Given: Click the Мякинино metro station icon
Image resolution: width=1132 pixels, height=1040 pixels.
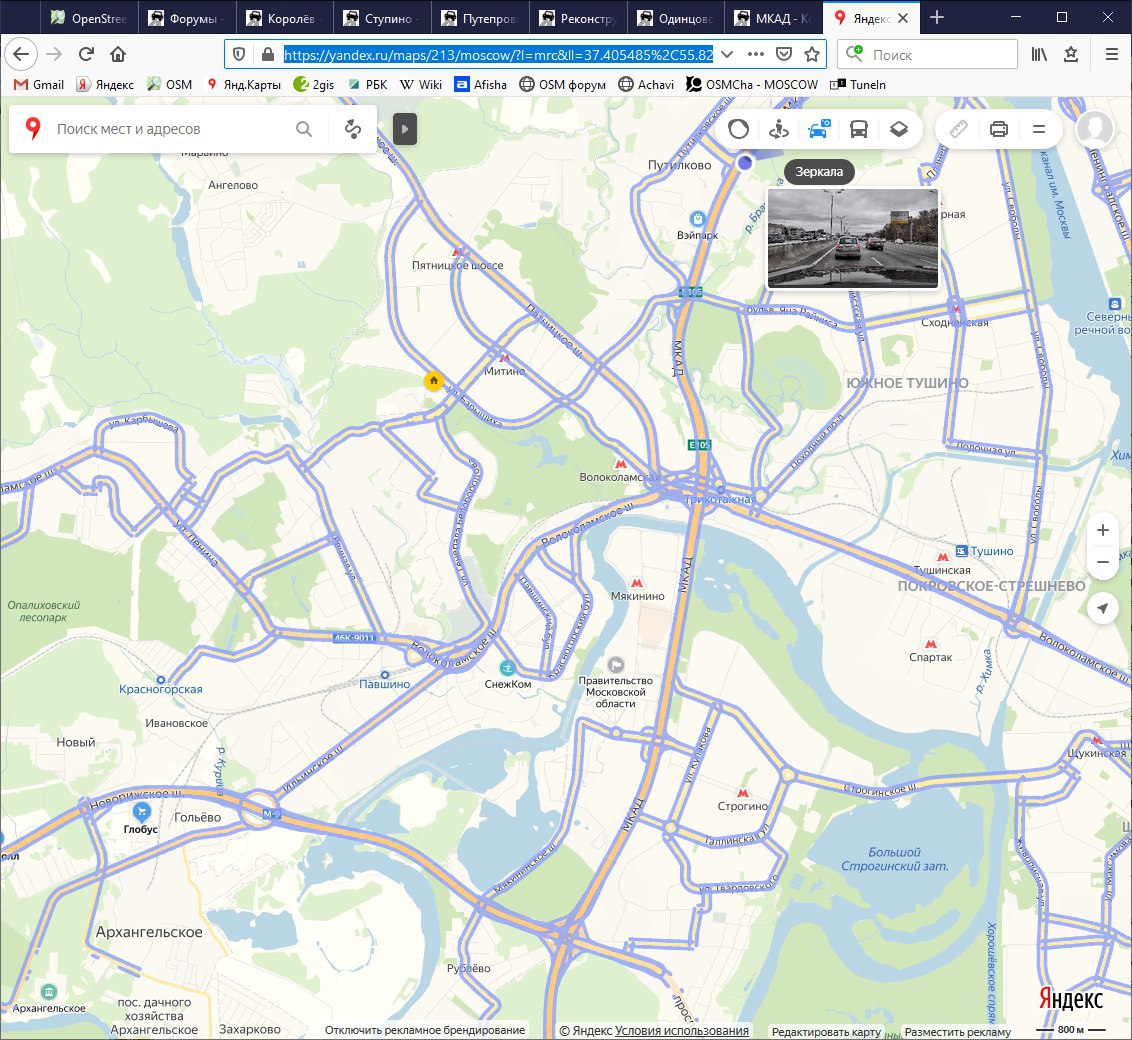Looking at the screenshot, I should point(637,582).
